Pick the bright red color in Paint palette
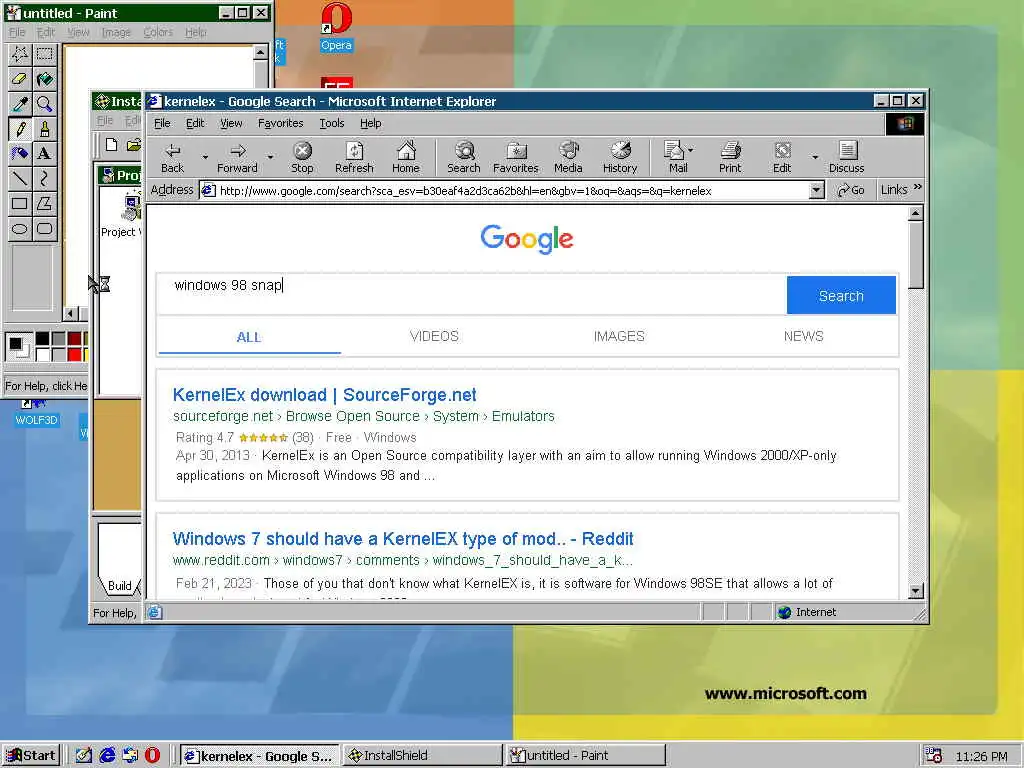The width and height of the screenshot is (1024, 768). [x=74, y=355]
